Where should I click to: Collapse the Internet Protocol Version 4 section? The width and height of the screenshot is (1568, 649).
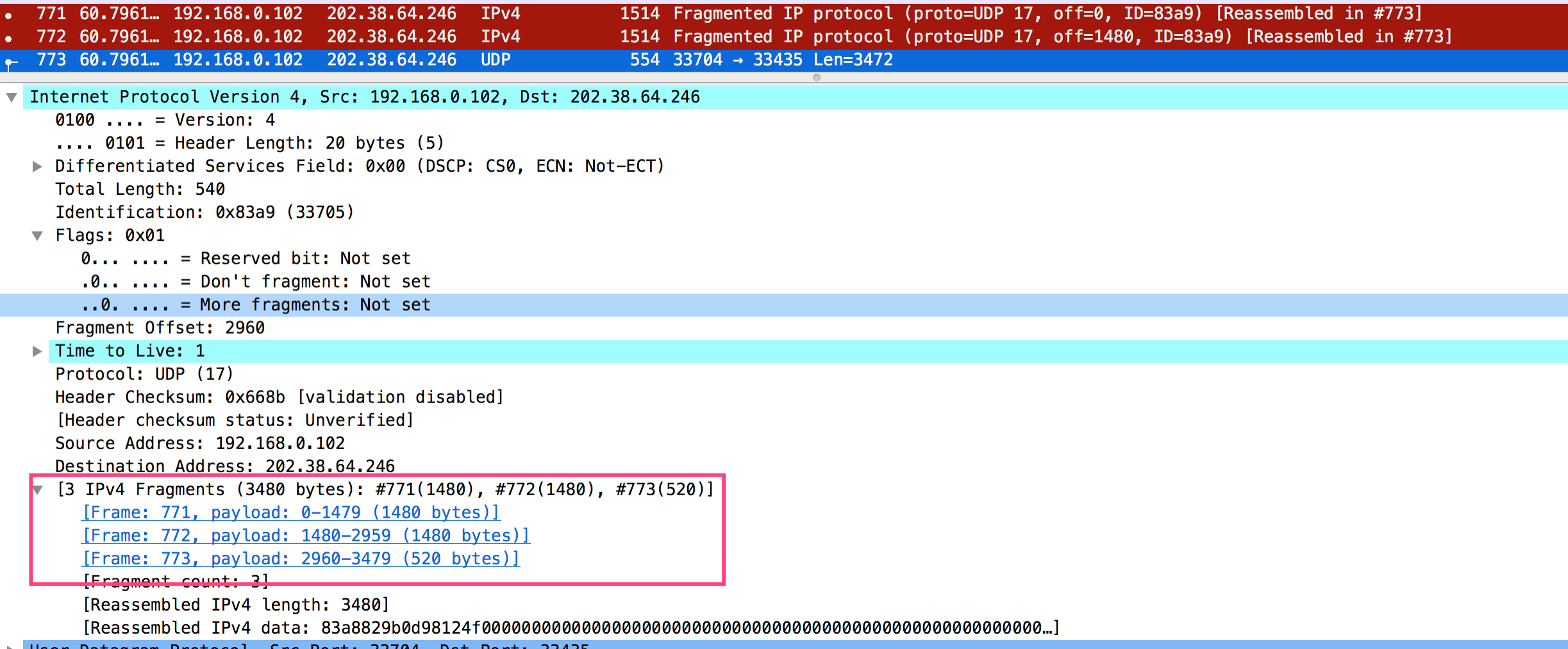click(12, 97)
